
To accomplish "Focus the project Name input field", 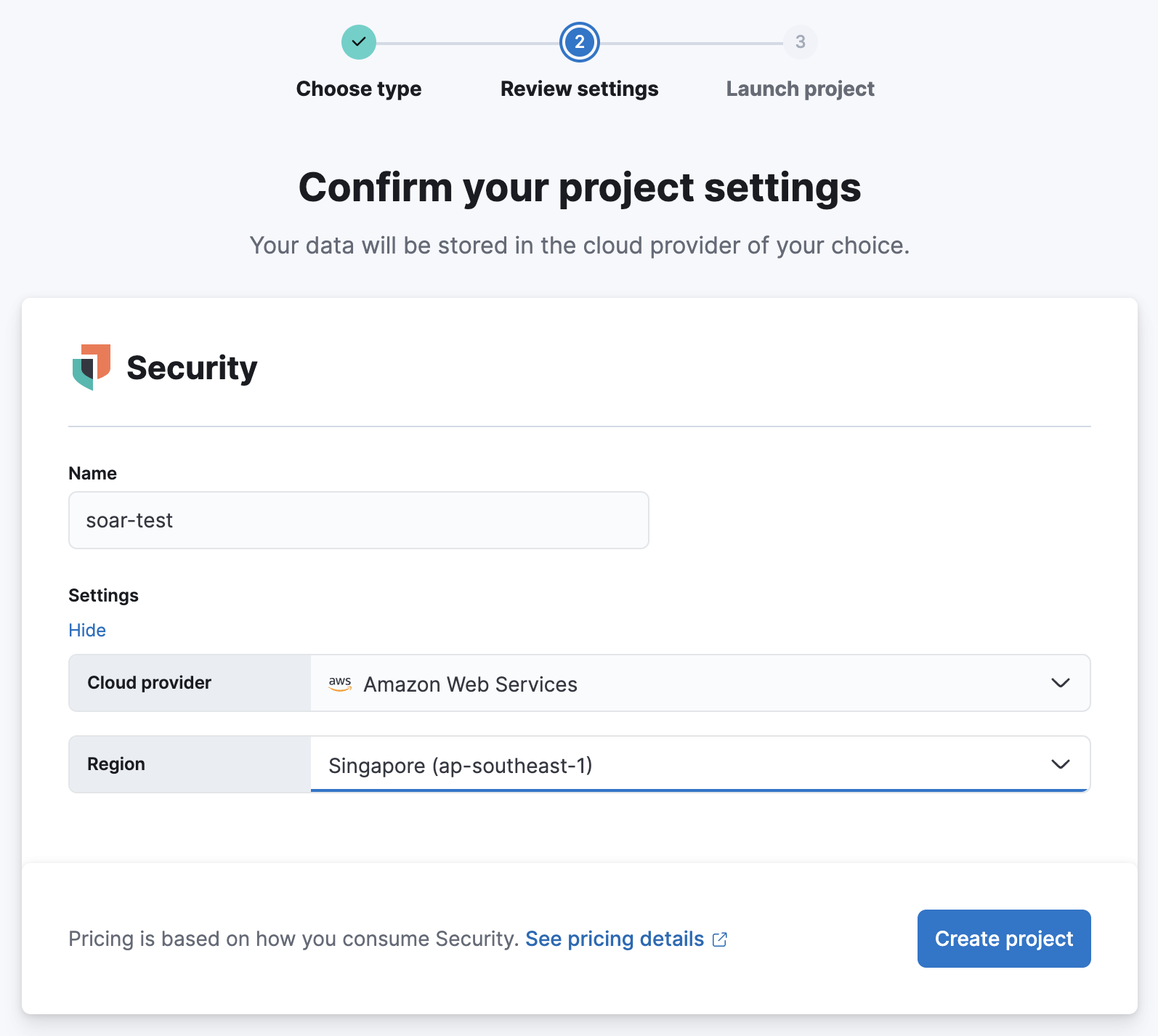I will click(x=358, y=520).
